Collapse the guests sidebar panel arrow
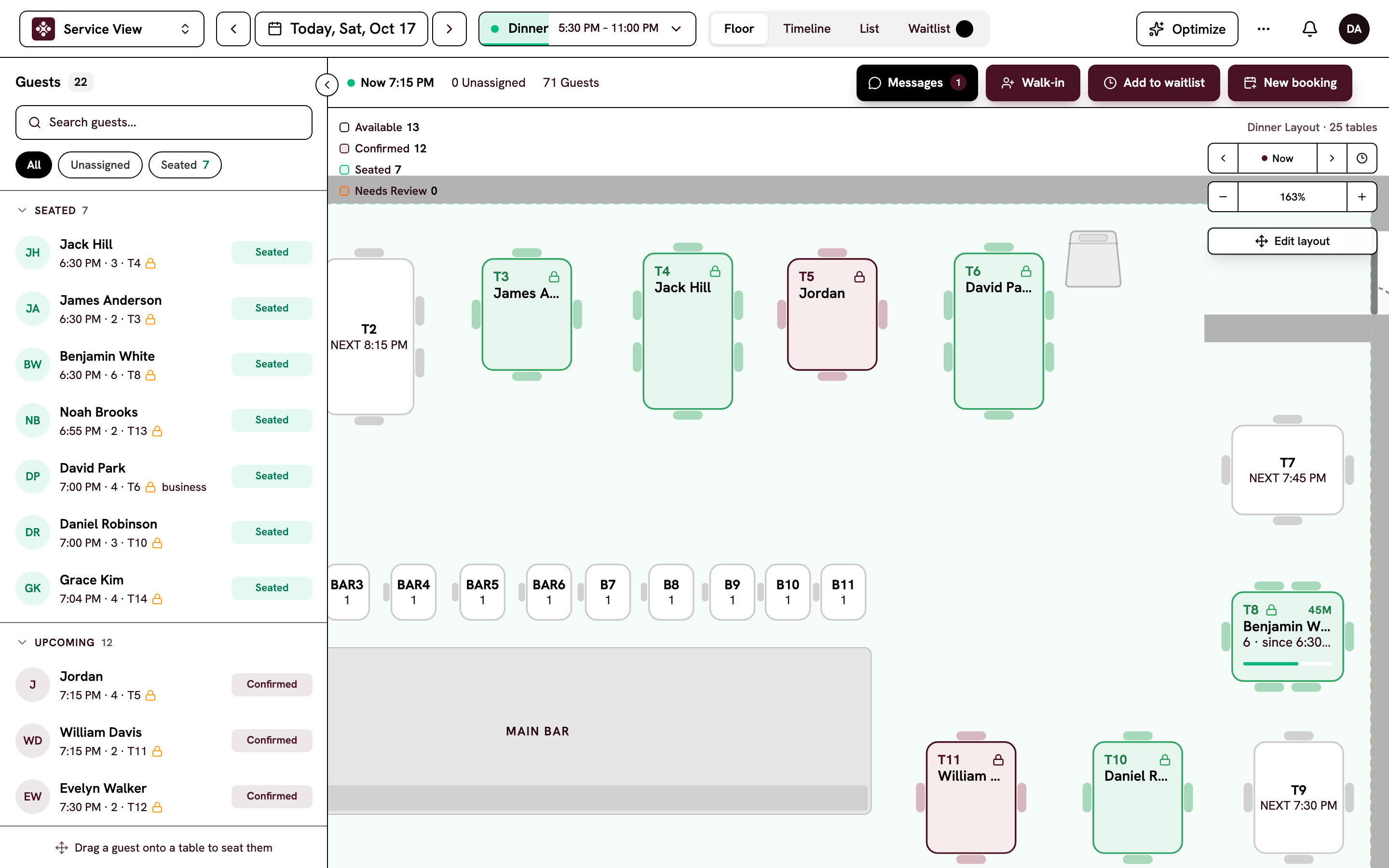This screenshot has height=868, width=1389. pos(327,85)
